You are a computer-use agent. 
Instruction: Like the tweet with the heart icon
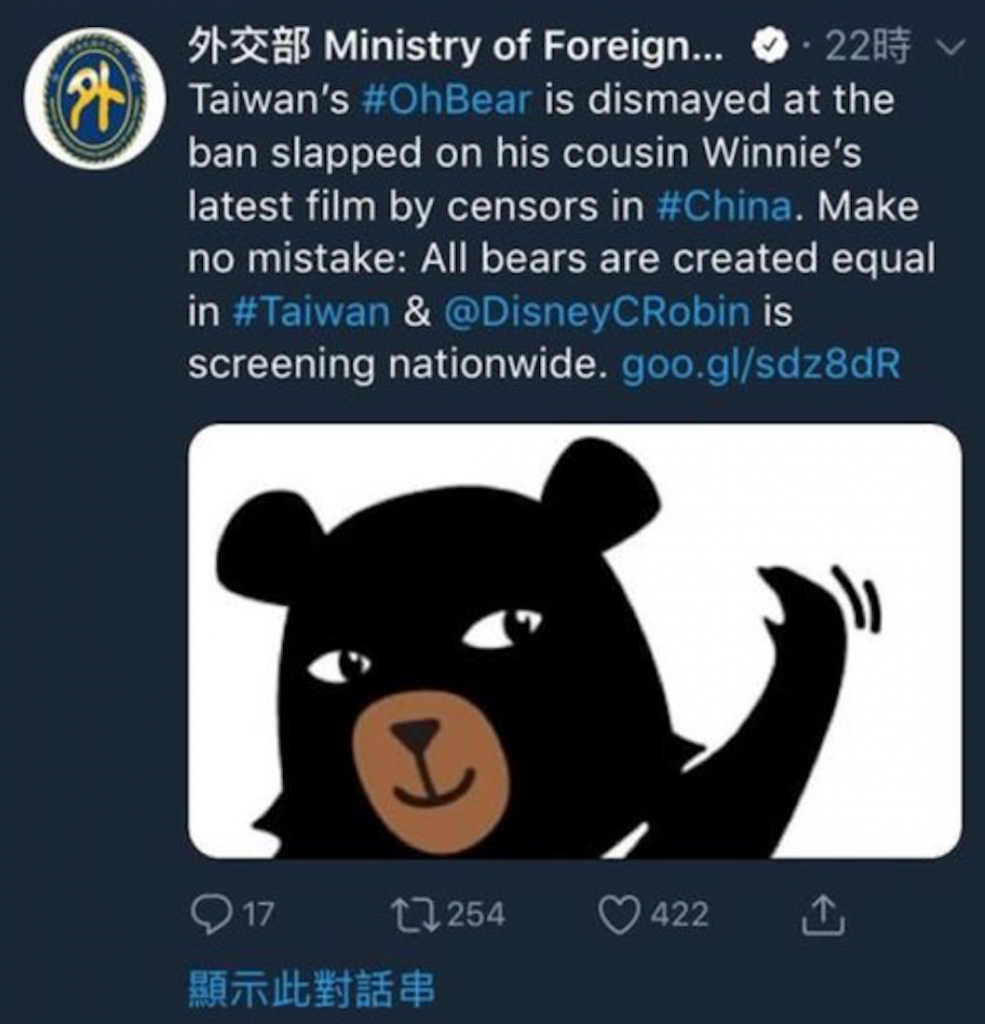pyautogui.click(x=619, y=914)
